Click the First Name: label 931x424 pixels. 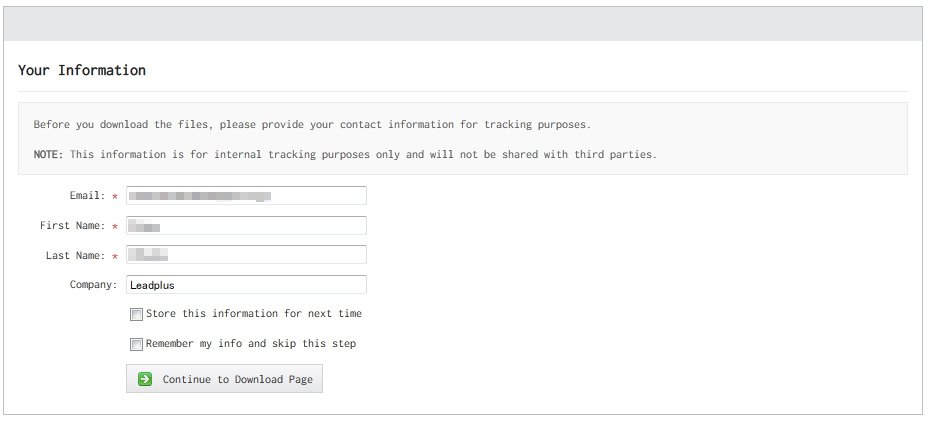[x=72, y=226]
